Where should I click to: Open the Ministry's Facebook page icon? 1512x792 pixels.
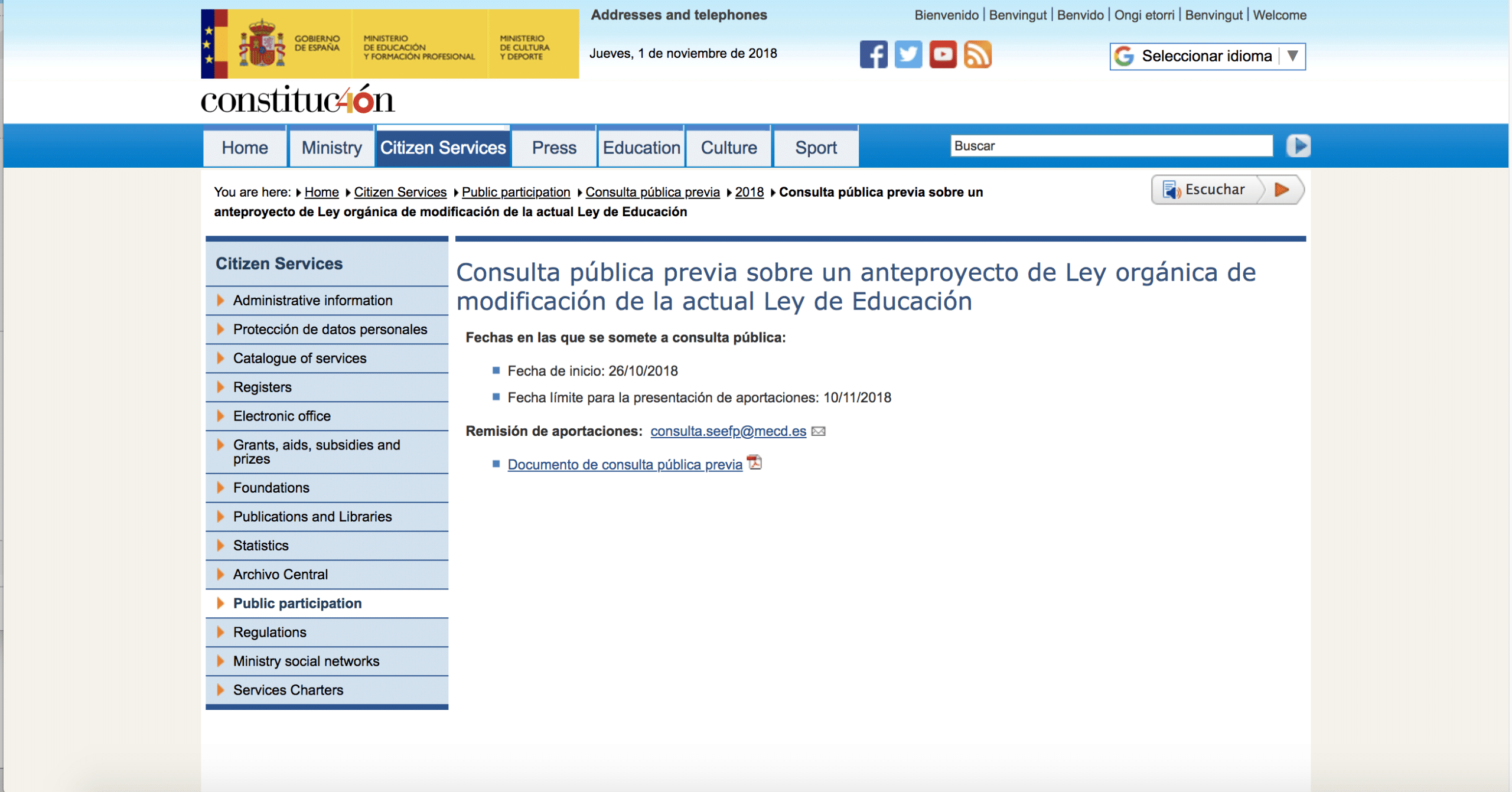pyautogui.click(x=874, y=55)
